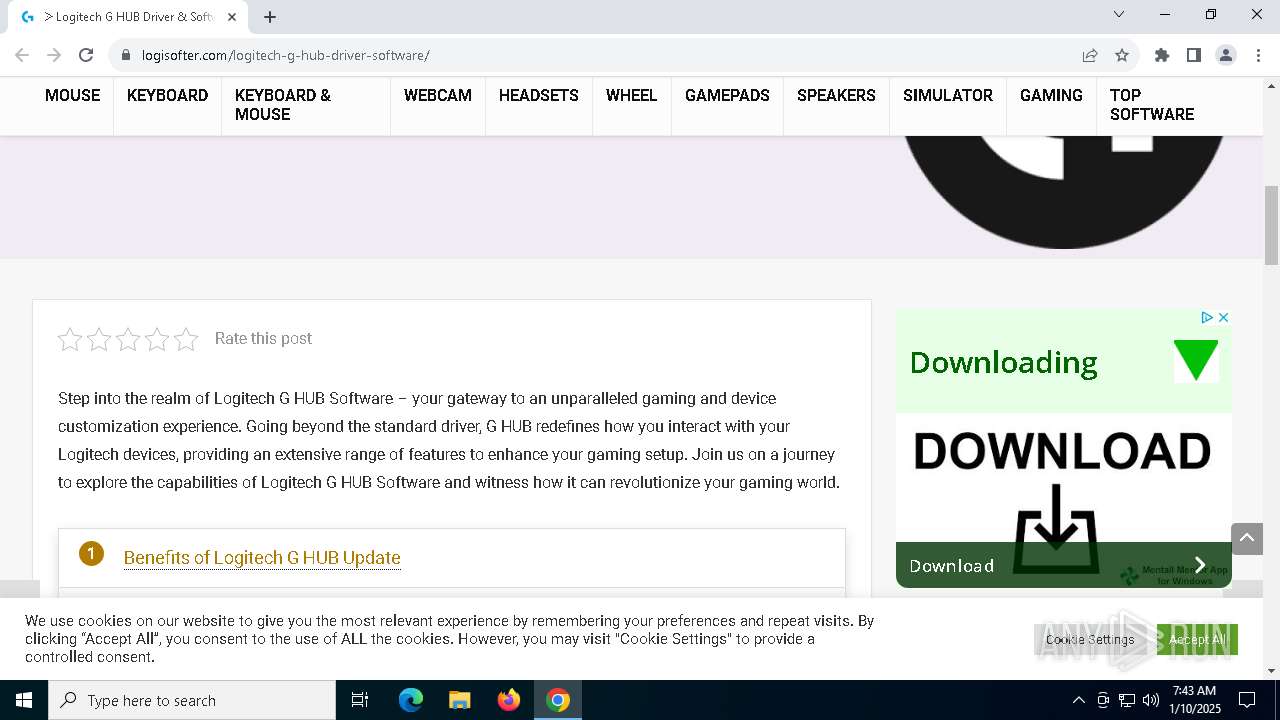The width and height of the screenshot is (1280, 720).
Task: Open the volume control in system tray
Action: click(1150, 700)
